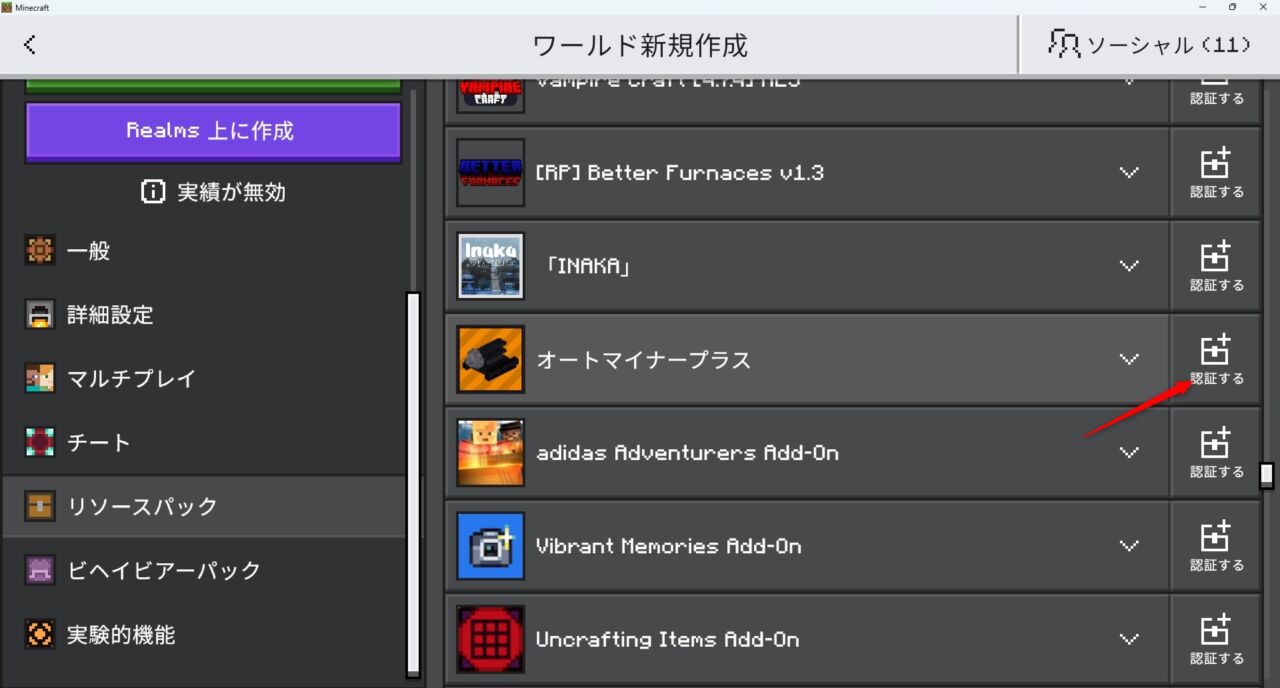Click the 実験的機能 icon
This screenshot has height=688, width=1280.
click(x=40, y=635)
